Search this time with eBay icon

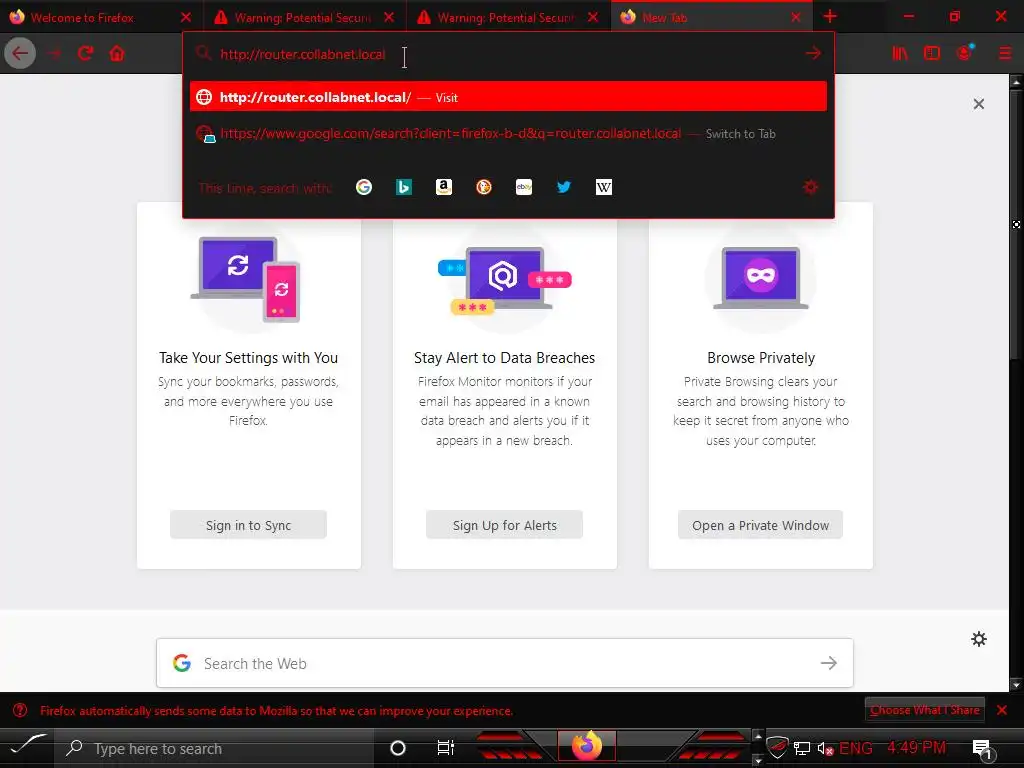click(x=524, y=187)
